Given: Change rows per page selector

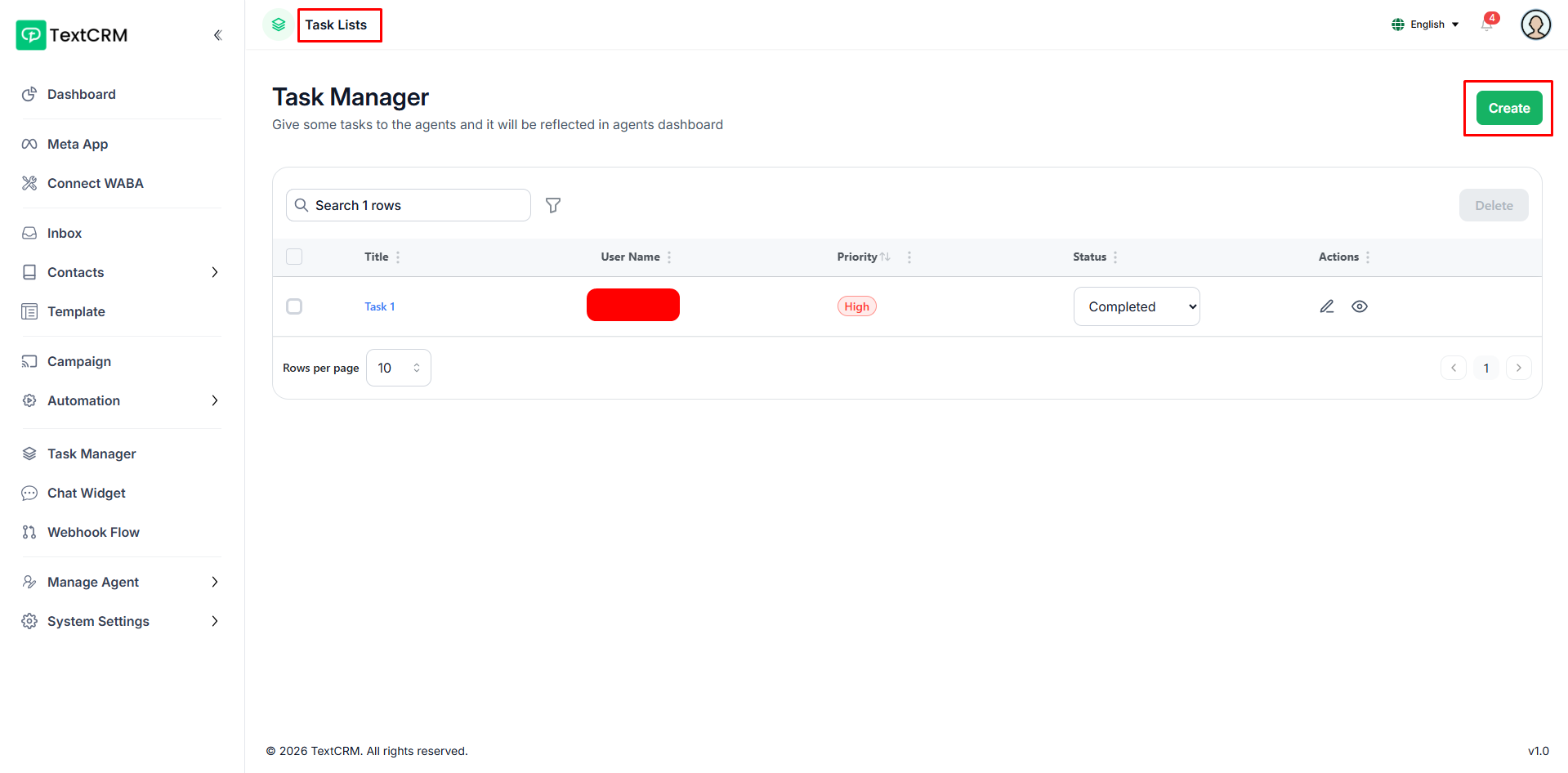Looking at the screenshot, I should 399,368.
